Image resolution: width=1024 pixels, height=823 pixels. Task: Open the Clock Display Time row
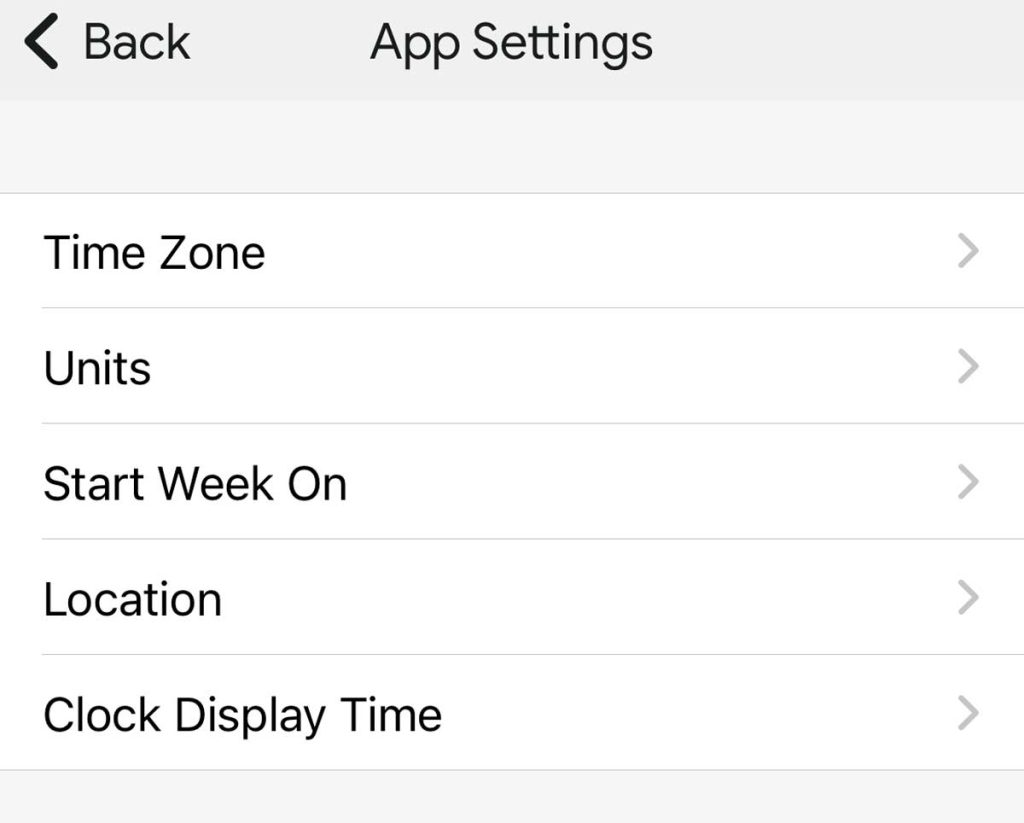click(500, 715)
